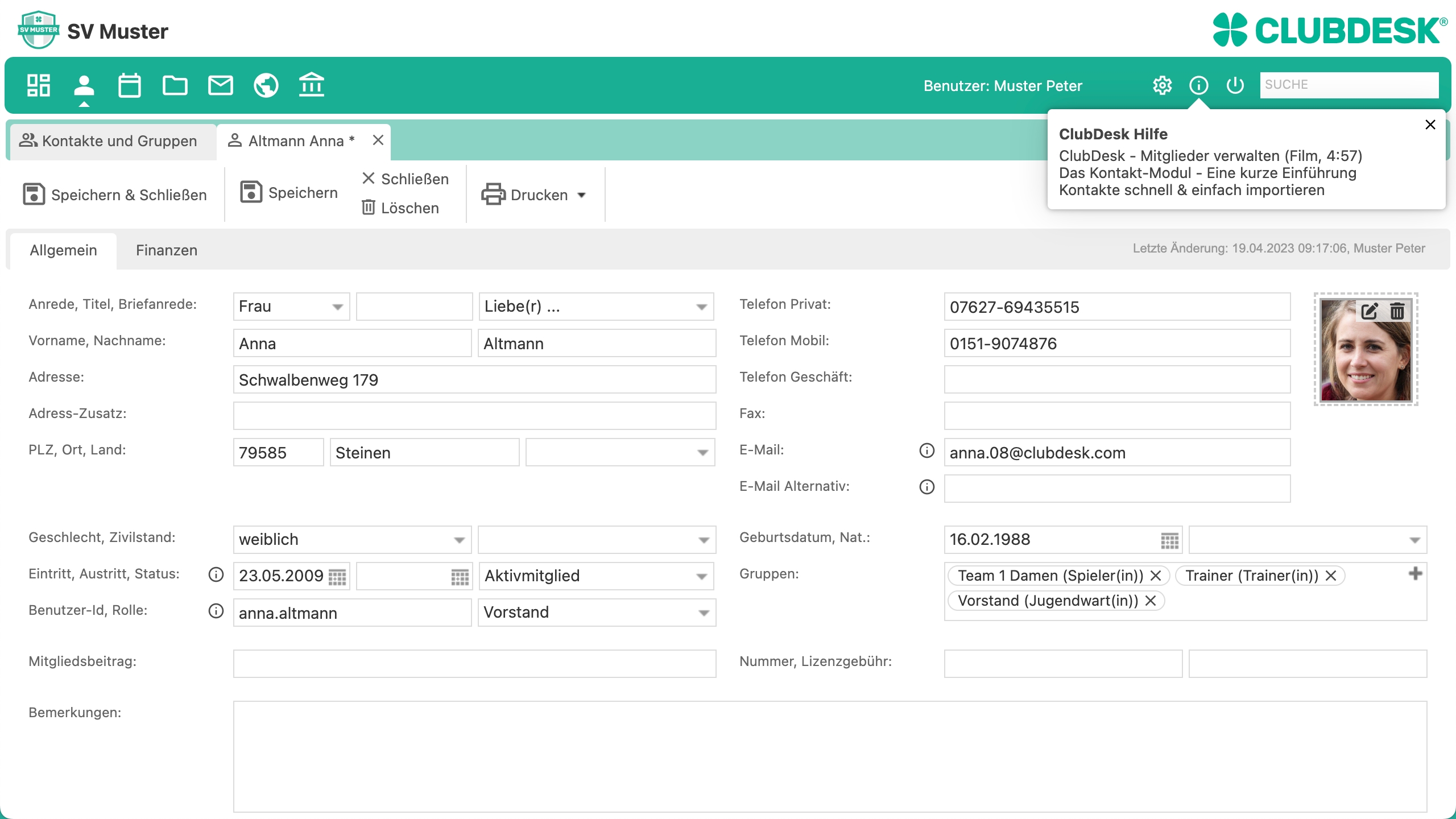1456x819 pixels.
Task: Open Kontakte schnell & einfach importieren link
Action: coord(1191,190)
